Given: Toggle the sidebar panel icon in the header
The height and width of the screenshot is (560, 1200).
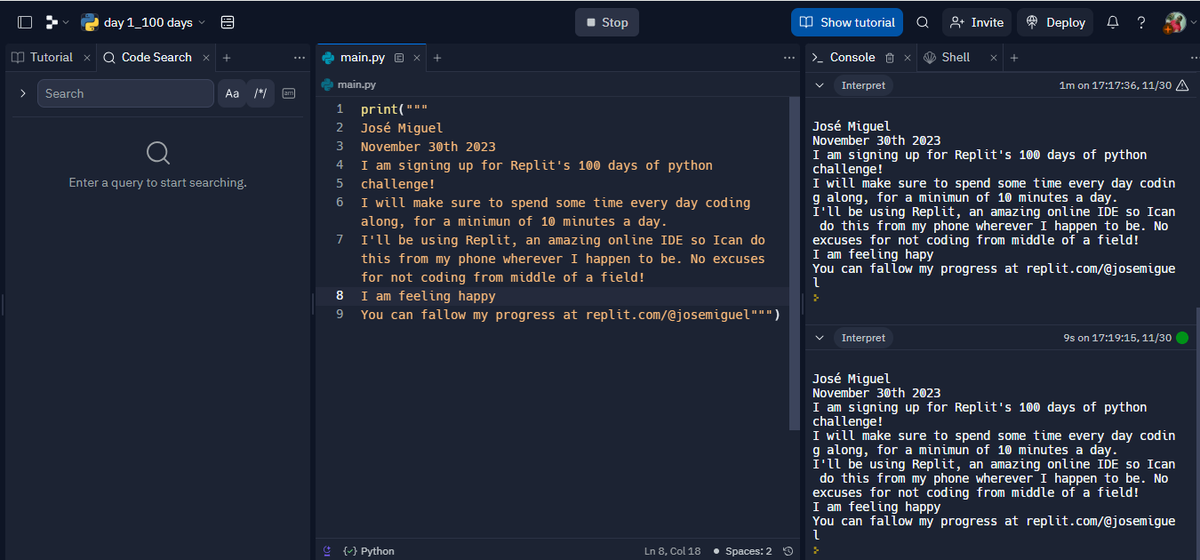Looking at the screenshot, I should (x=25, y=22).
